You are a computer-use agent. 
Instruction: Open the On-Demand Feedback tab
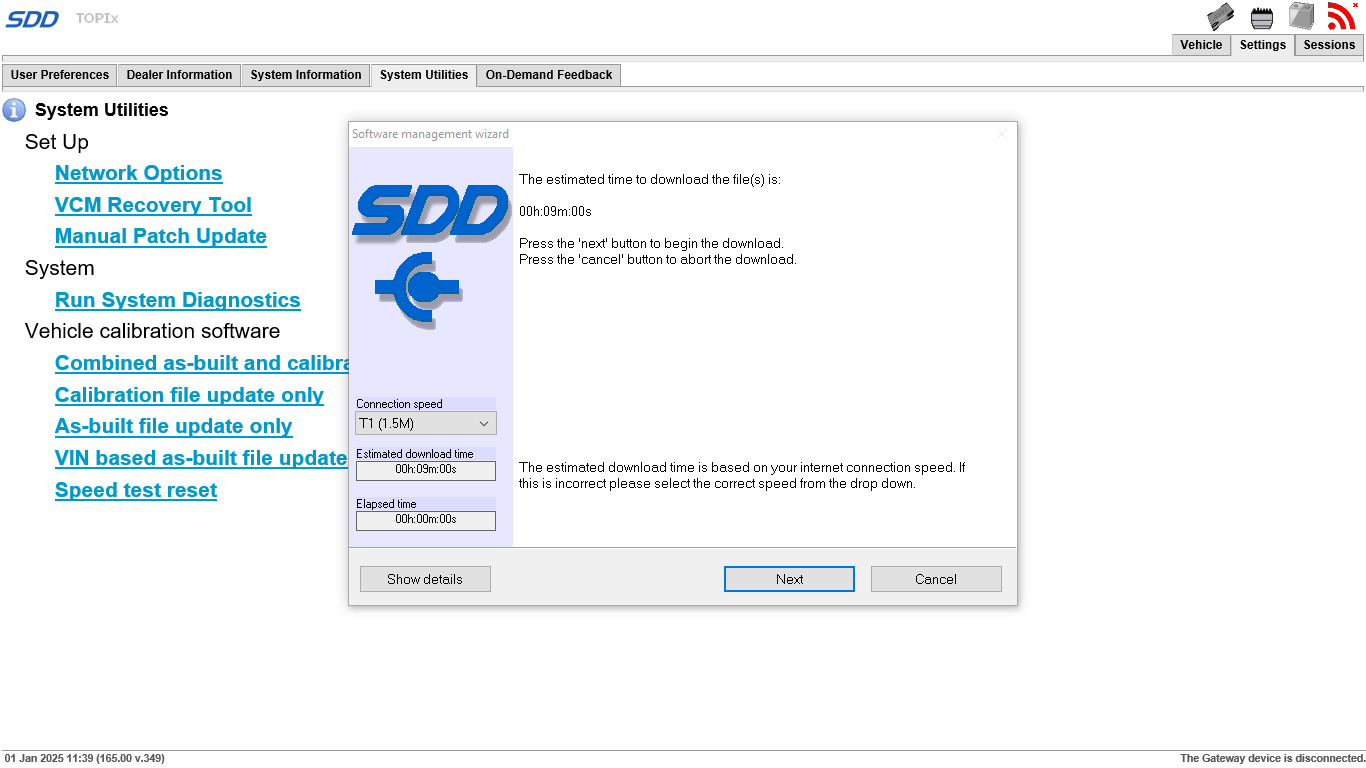tap(549, 75)
